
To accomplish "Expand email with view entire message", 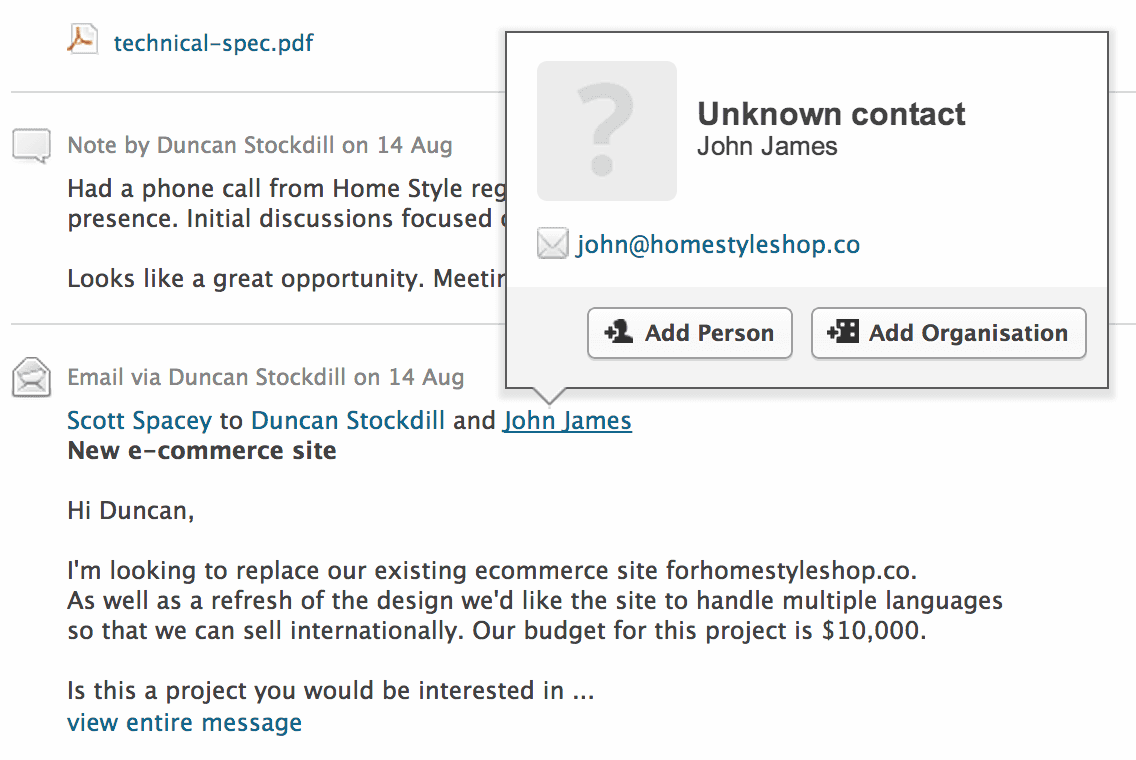I will point(184,723).
